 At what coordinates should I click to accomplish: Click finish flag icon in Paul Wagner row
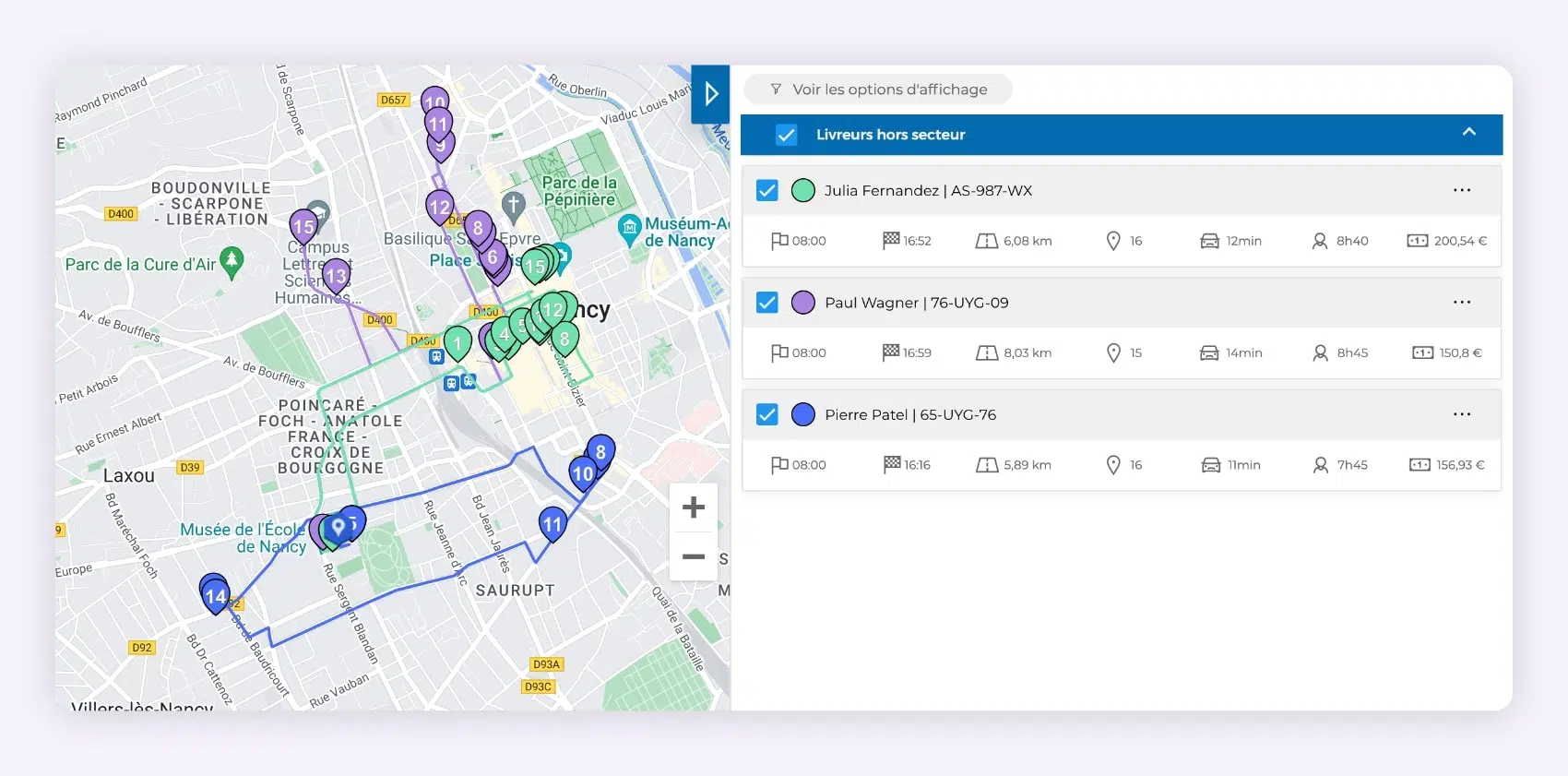coord(891,352)
